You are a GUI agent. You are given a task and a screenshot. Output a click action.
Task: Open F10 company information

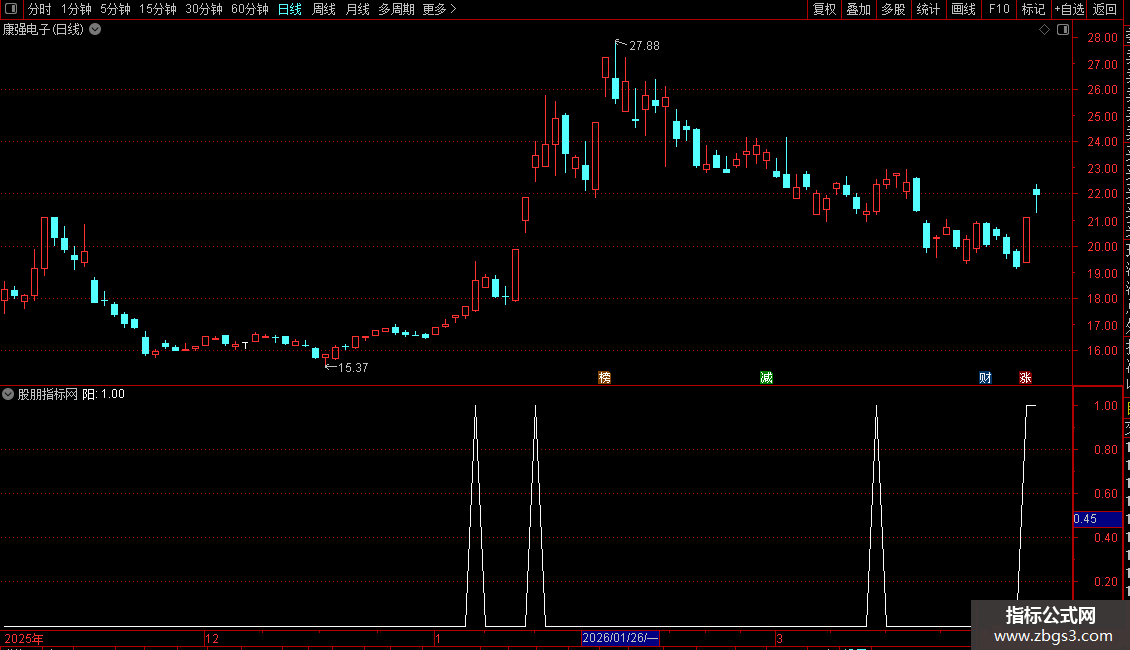pos(999,9)
